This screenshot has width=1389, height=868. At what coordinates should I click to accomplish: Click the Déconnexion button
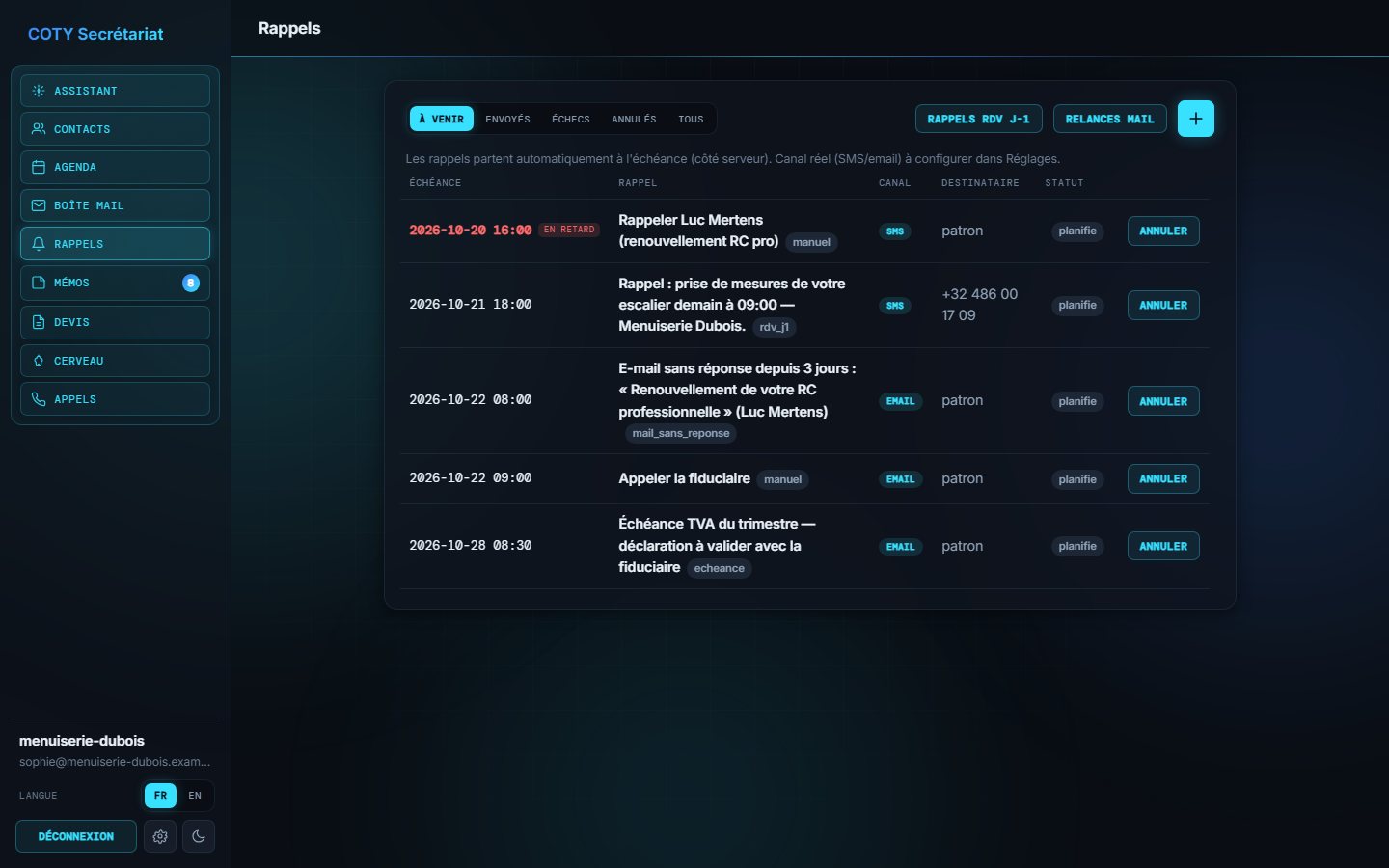pos(76,836)
